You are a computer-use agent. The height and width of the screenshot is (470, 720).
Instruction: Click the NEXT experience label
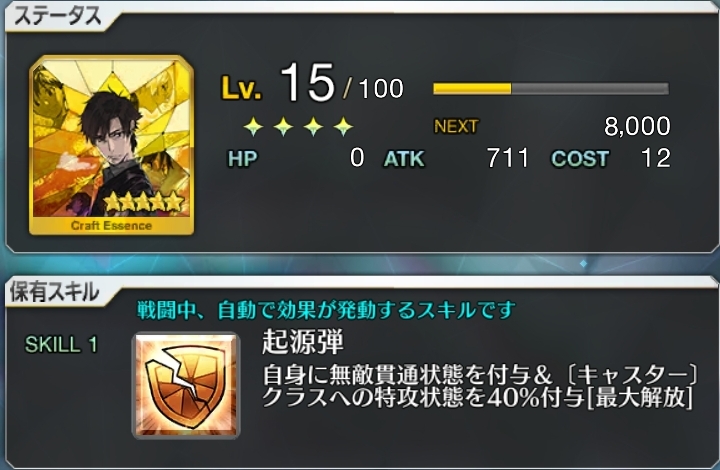click(456, 126)
